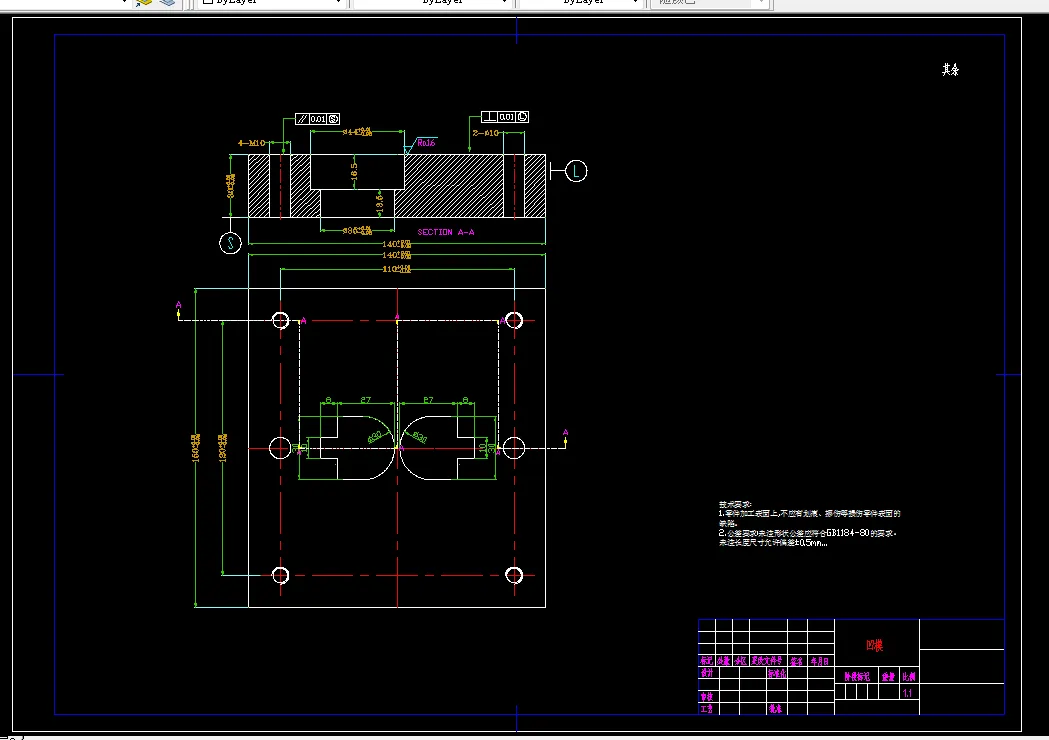Select the 110 horizontal dimension text

tap(397, 269)
